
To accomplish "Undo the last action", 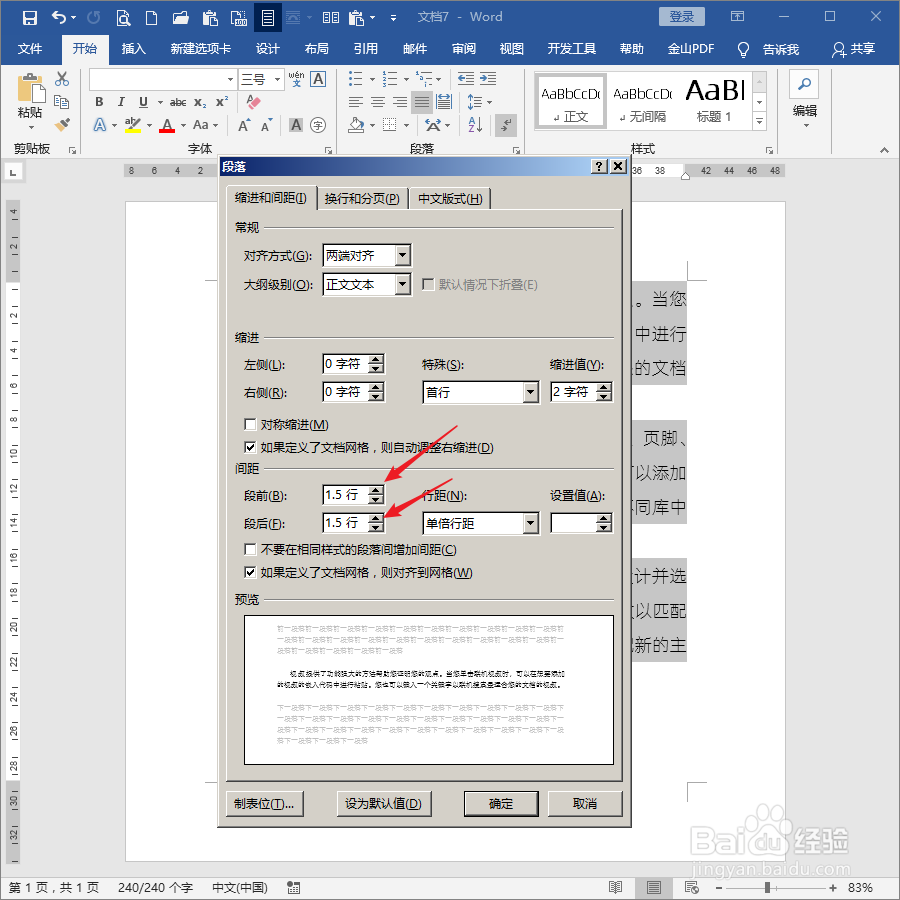I will pyautogui.click(x=59, y=17).
